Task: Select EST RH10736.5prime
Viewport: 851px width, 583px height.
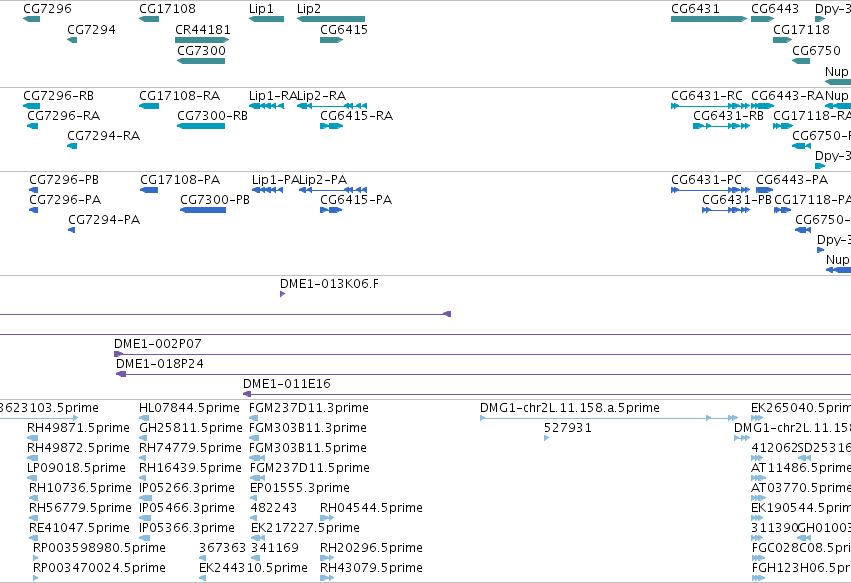Action: [x=34, y=498]
